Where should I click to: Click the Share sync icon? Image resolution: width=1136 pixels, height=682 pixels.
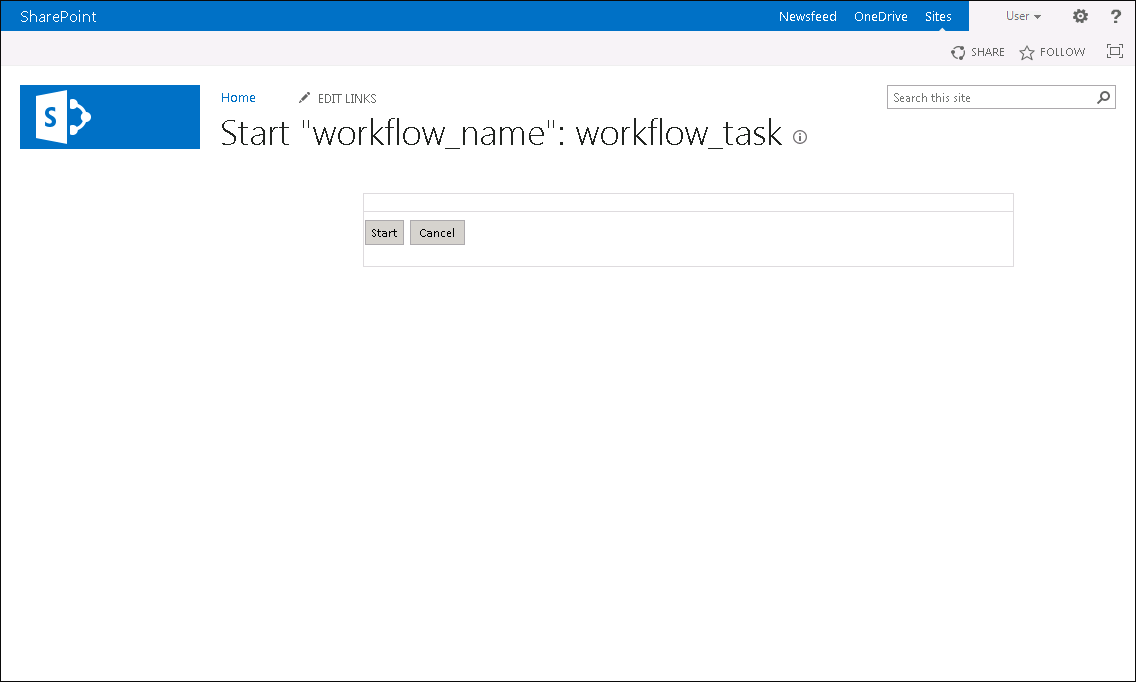point(958,52)
